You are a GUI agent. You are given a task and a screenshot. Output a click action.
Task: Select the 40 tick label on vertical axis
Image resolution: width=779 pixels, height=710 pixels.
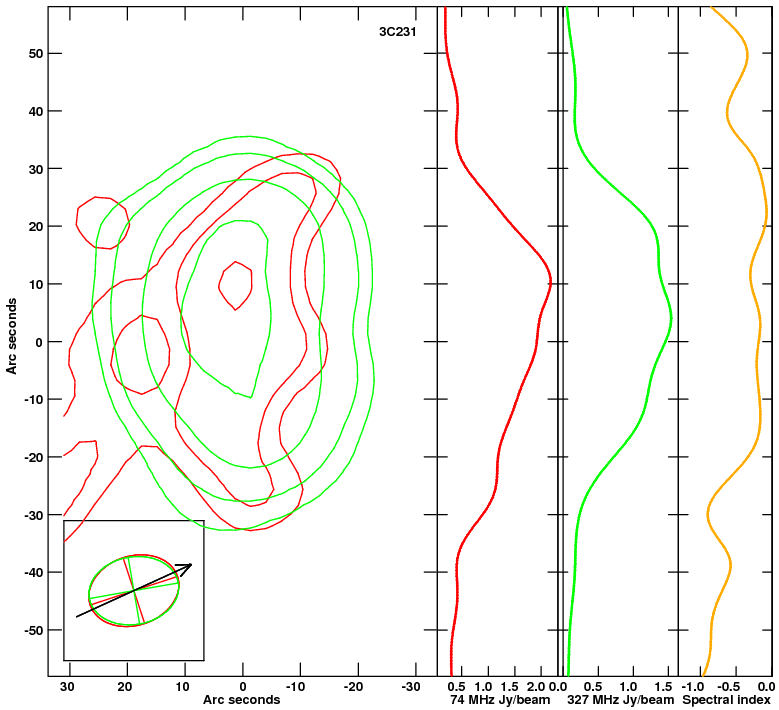click(x=36, y=111)
